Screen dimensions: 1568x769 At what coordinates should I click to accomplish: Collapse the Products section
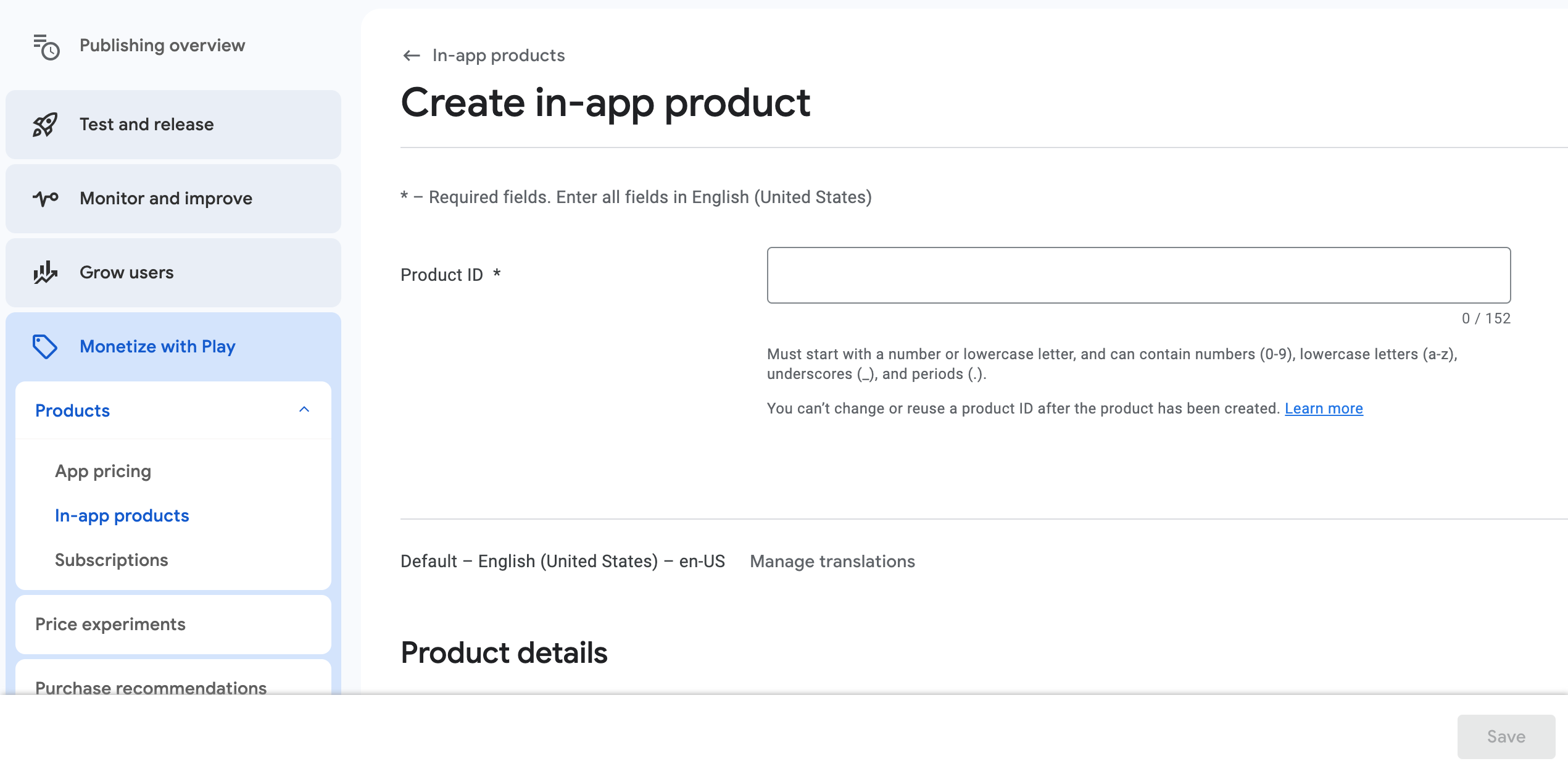click(304, 410)
